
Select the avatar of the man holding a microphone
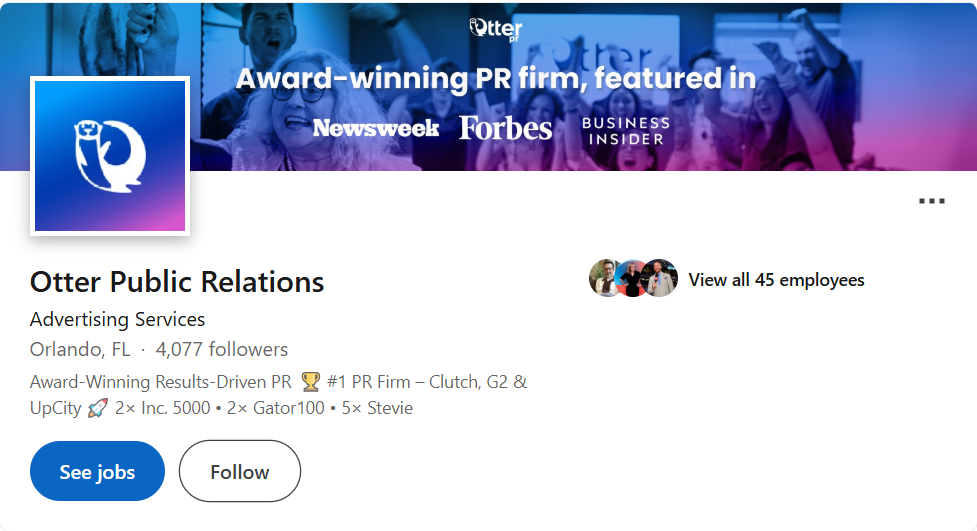click(x=660, y=279)
